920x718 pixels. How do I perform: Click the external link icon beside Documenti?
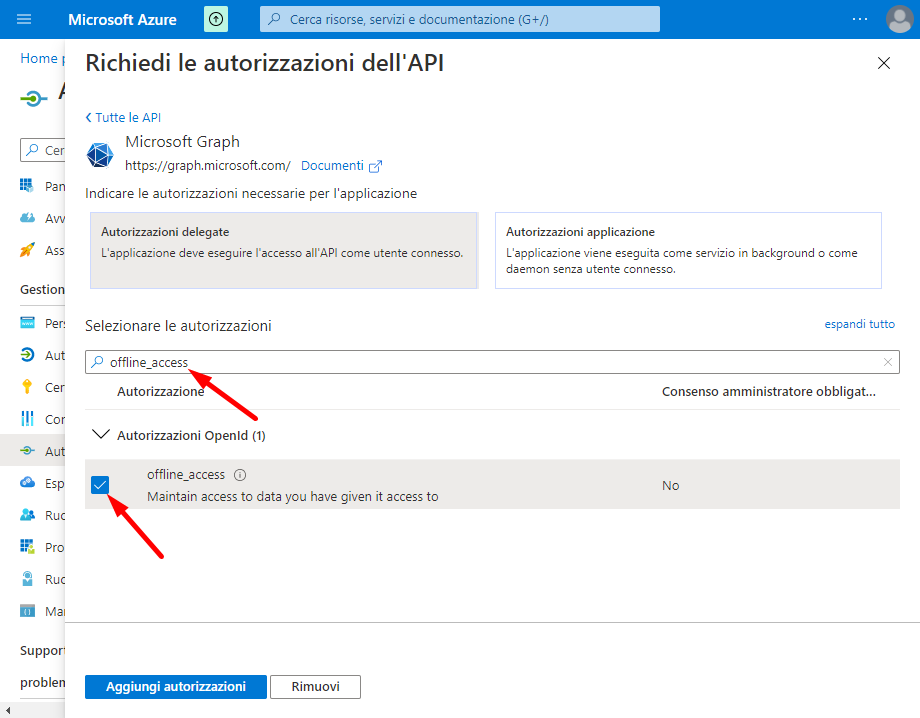click(376, 167)
